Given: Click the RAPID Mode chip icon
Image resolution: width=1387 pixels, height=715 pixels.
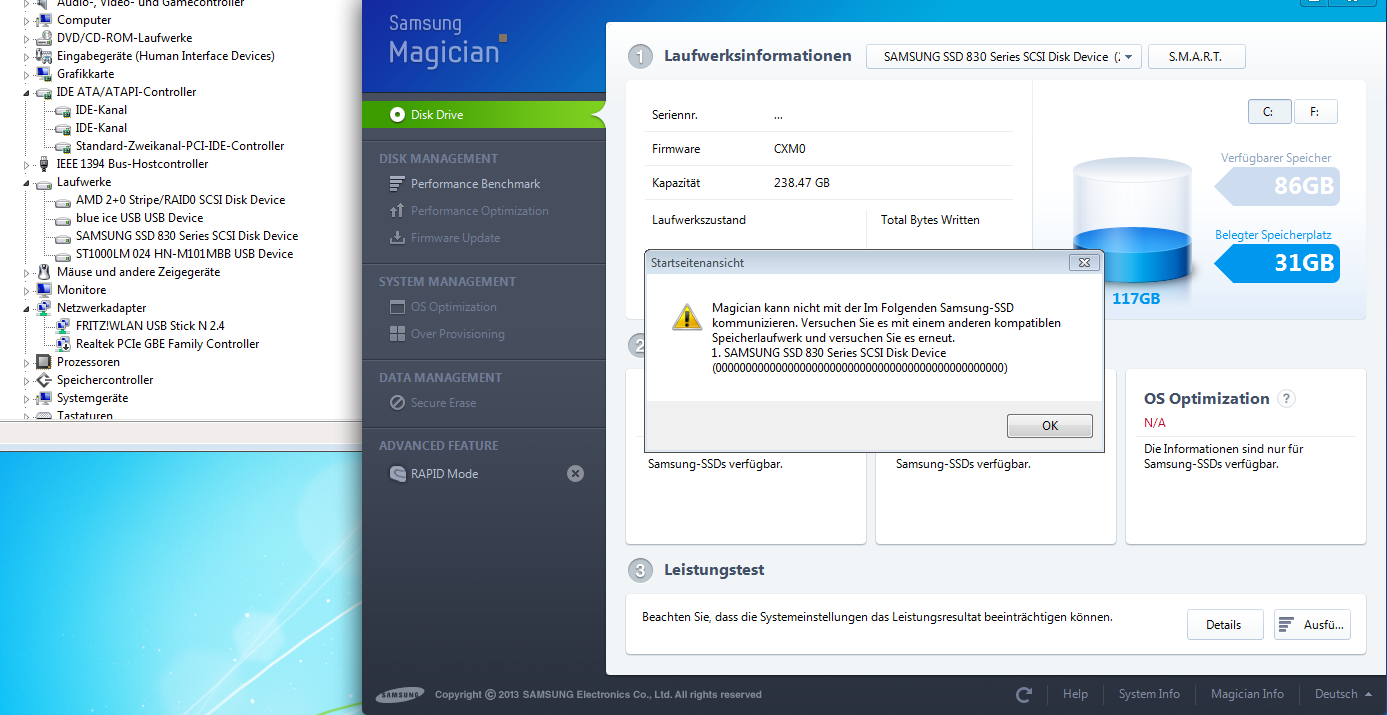Looking at the screenshot, I should pyautogui.click(x=397, y=474).
